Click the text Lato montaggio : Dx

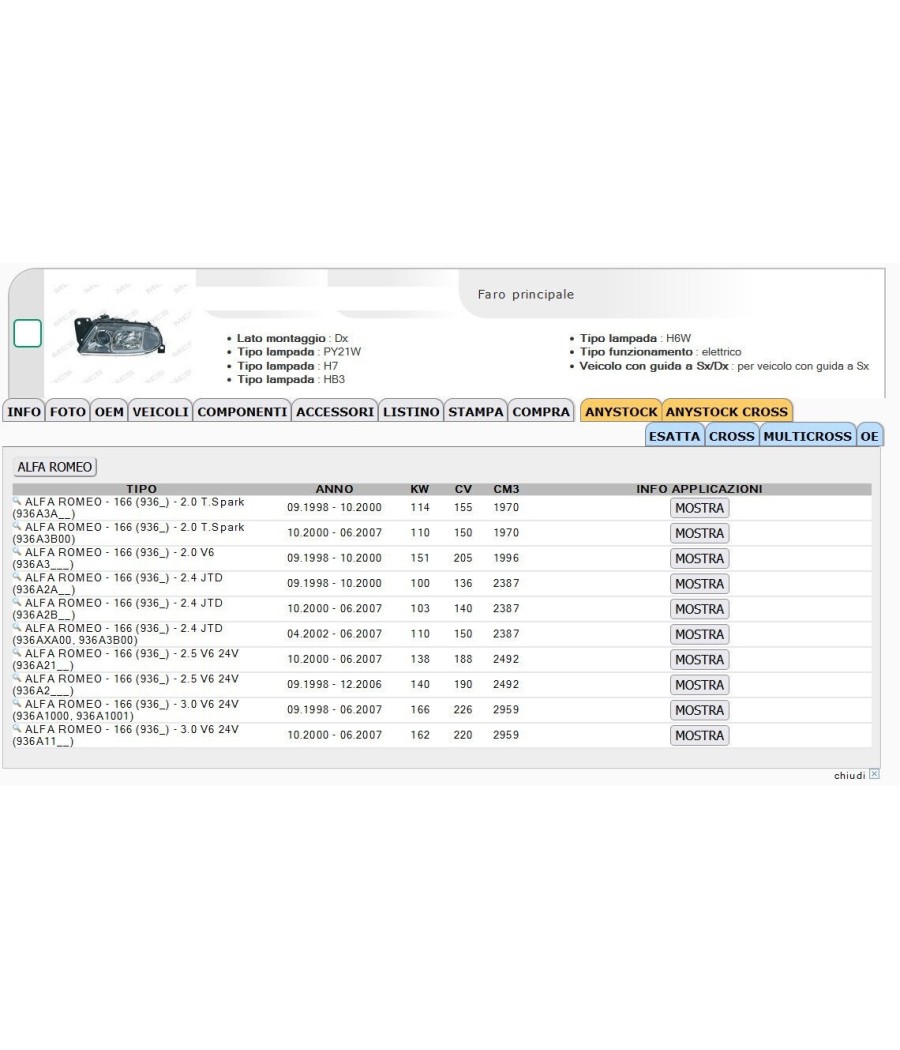[292, 338]
